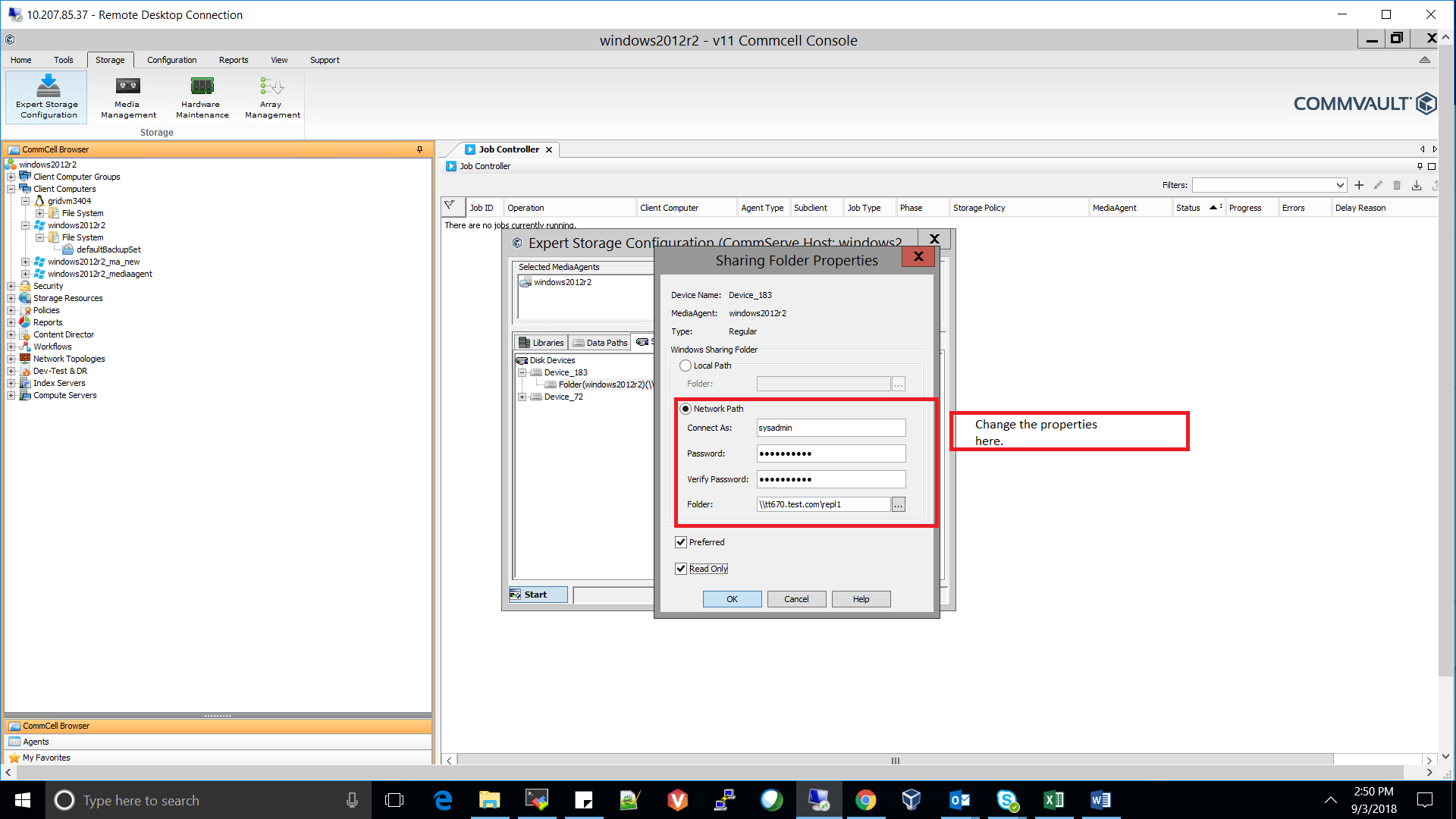
Task: Launch Google Chrome from the taskbar
Action: (865, 800)
